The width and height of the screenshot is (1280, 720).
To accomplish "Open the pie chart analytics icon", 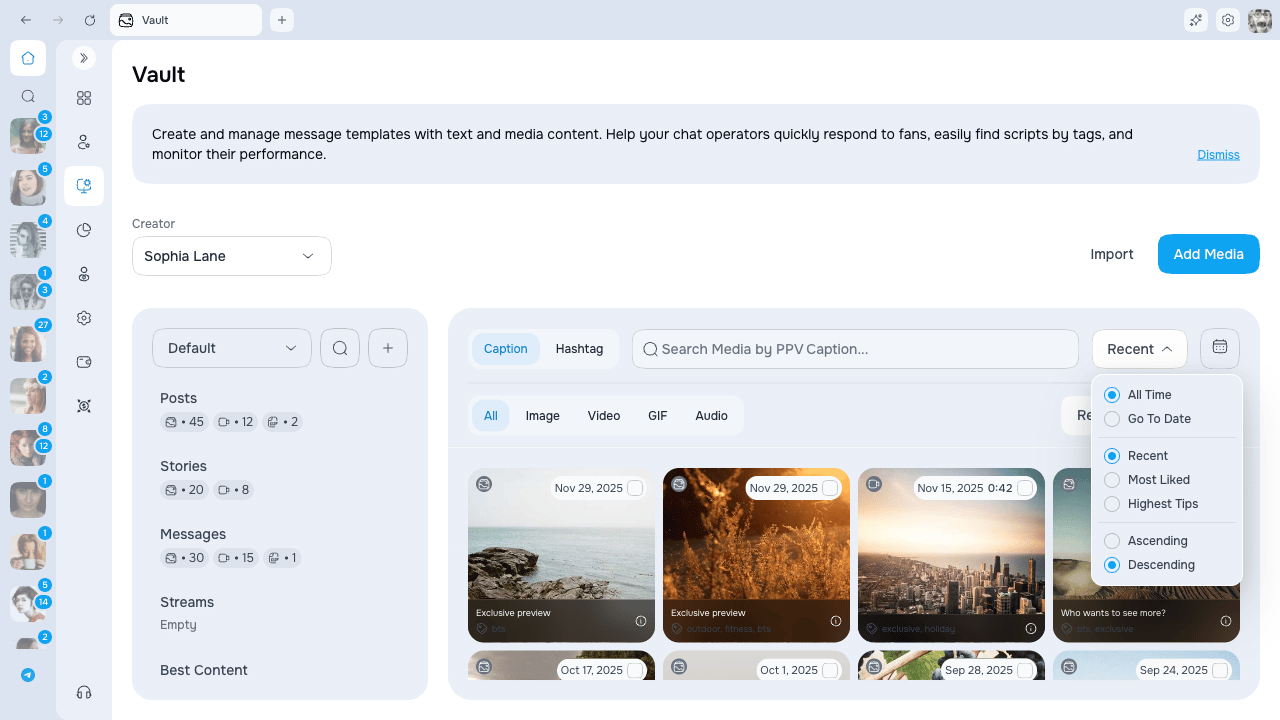I will tap(84, 230).
